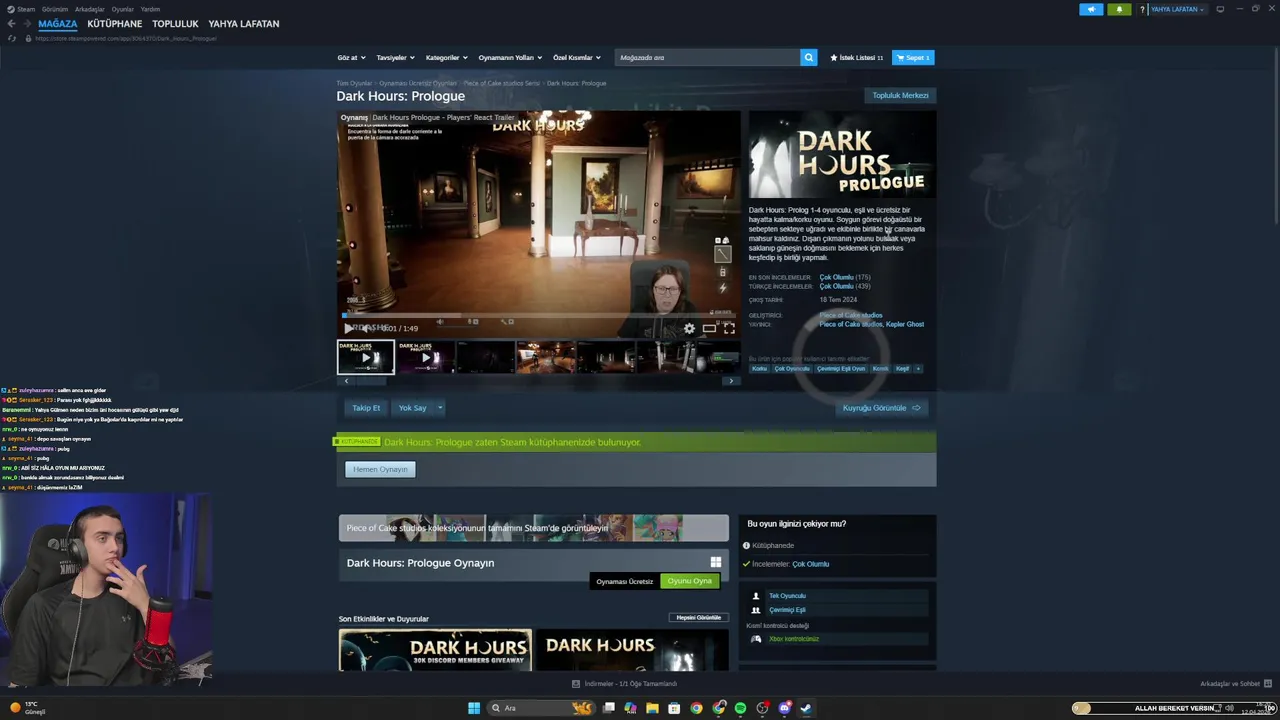Open trailer settings gear

(689, 328)
